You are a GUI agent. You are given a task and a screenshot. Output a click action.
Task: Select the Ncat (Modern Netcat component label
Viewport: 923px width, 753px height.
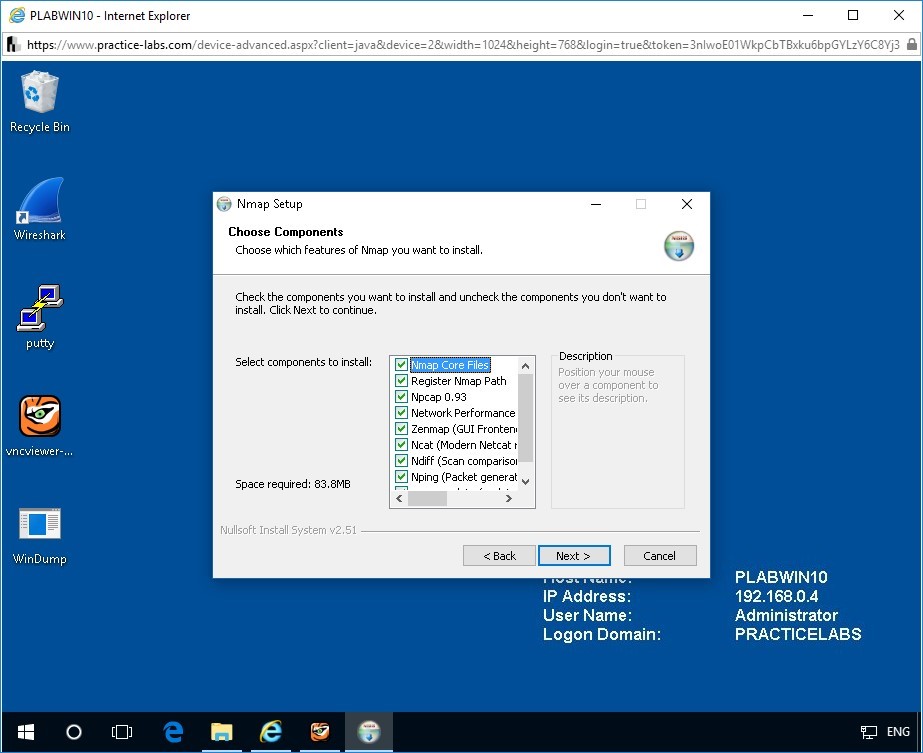(x=464, y=444)
